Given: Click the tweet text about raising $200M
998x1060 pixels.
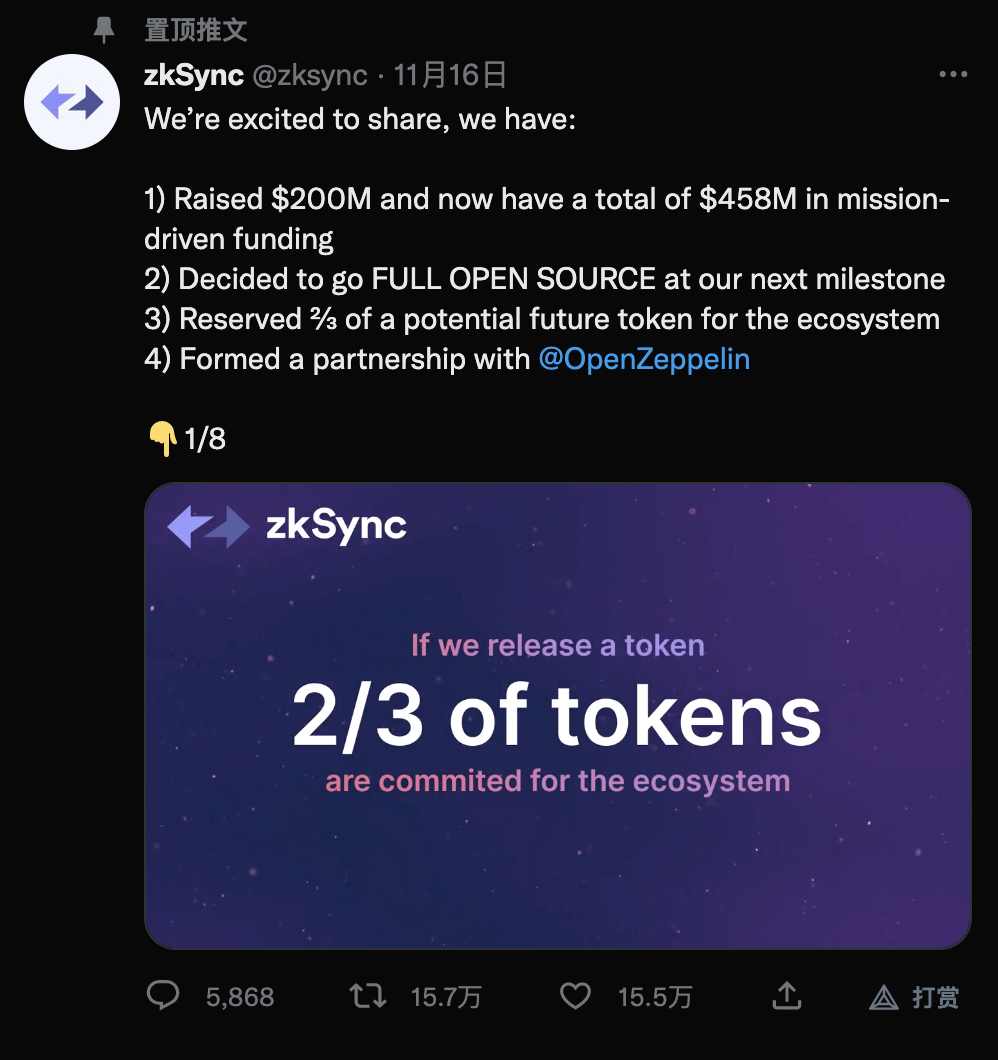Looking at the screenshot, I should click(x=546, y=199).
